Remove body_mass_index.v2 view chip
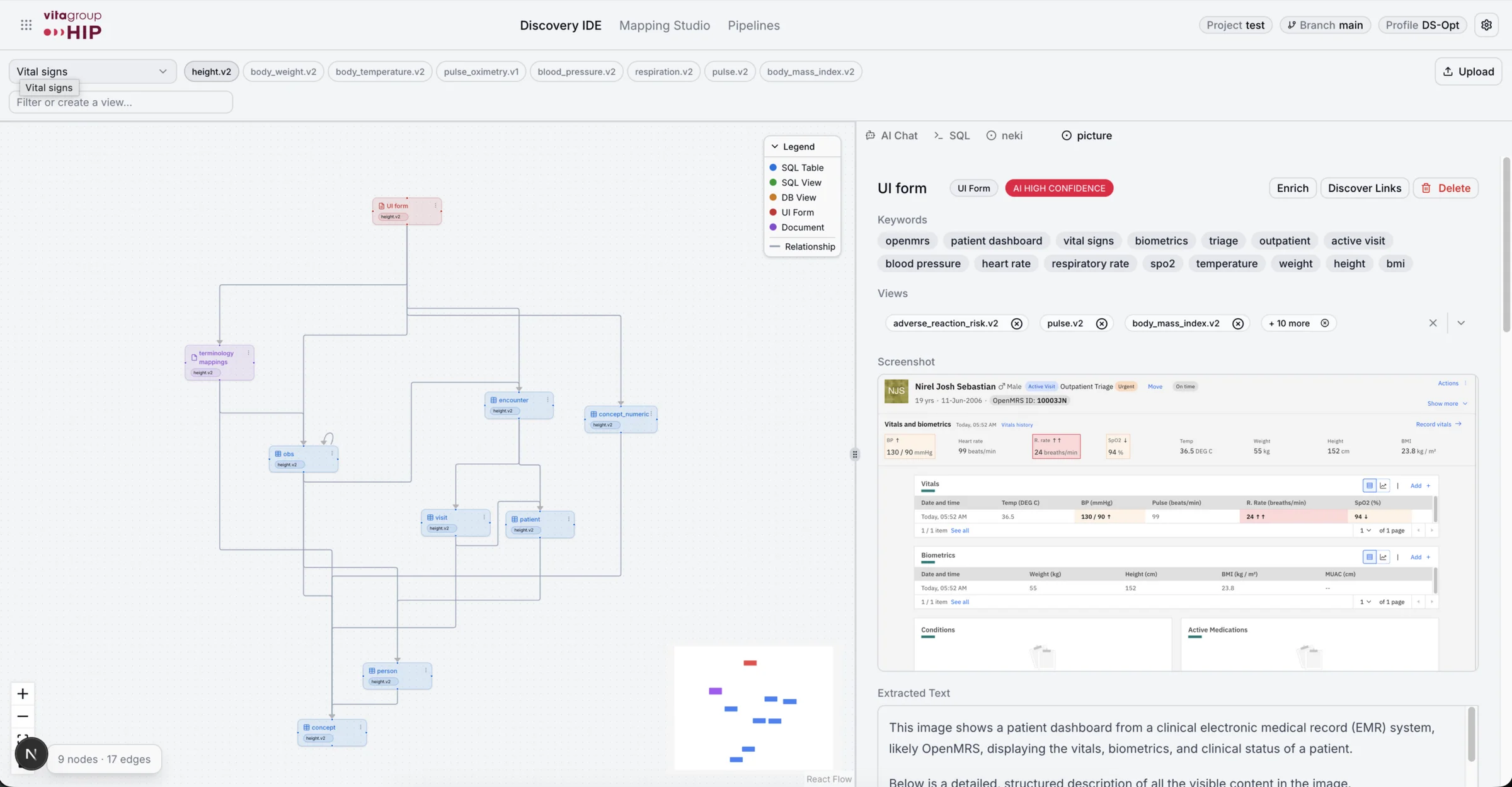 coord(1238,323)
